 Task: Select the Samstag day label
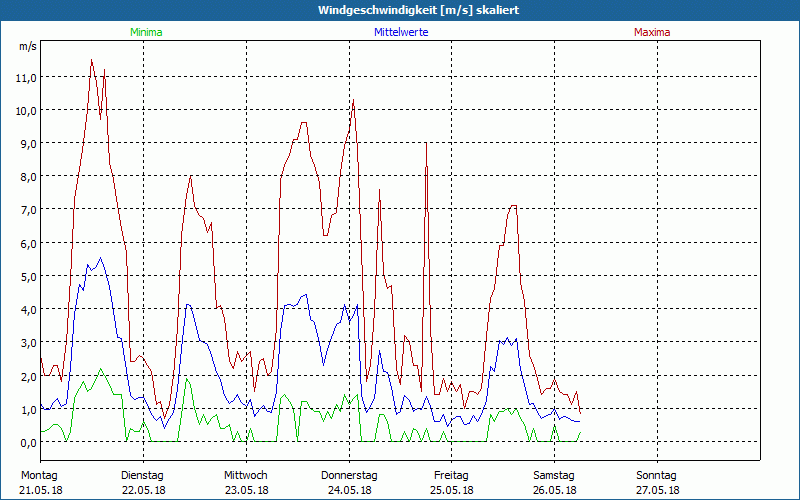pos(554,475)
